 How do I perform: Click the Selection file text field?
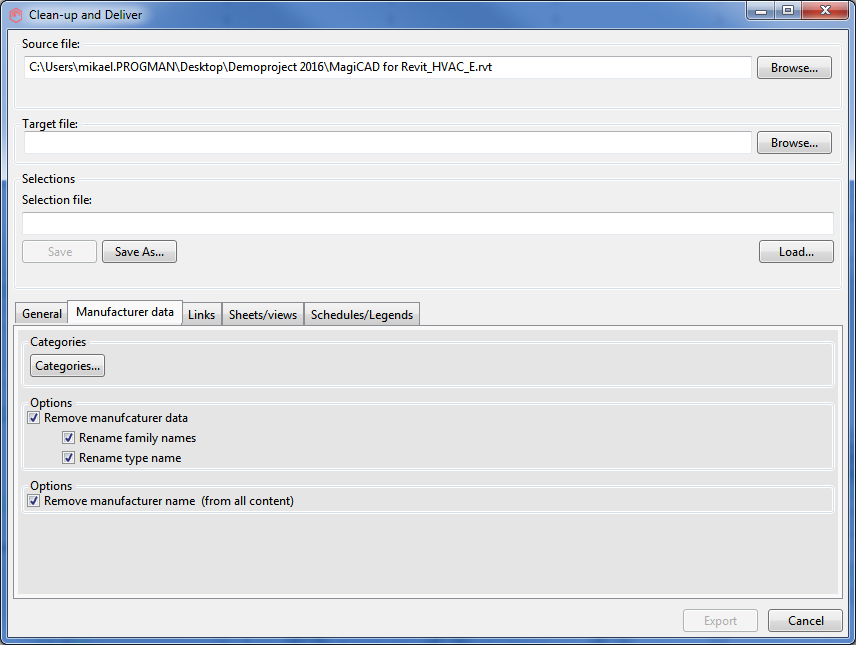(x=428, y=223)
